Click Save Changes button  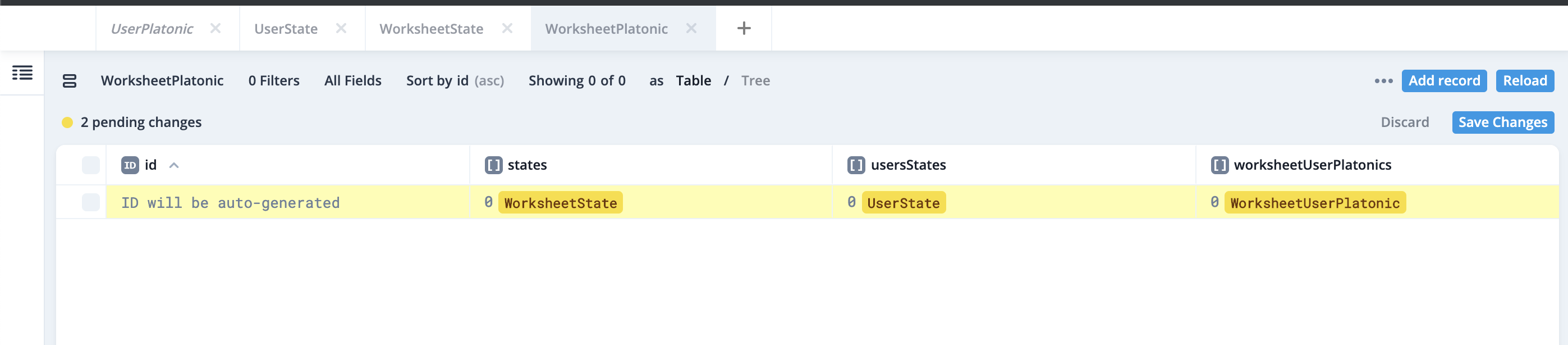coord(1502,122)
